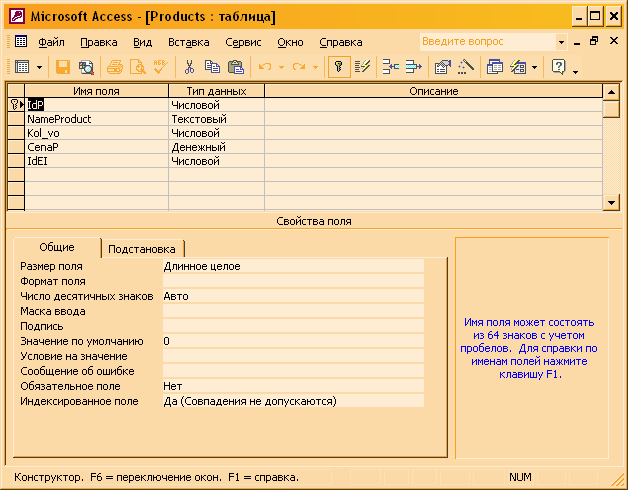
Task: Click the Undo arrow icon
Action: click(265, 67)
